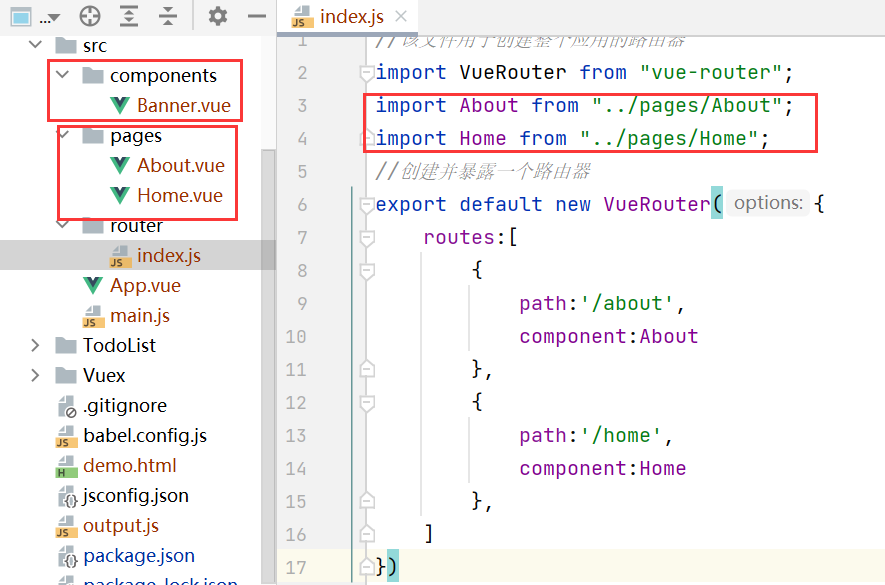
Task: Click the folder icon of TodoList
Action: (x=65, y=345)
